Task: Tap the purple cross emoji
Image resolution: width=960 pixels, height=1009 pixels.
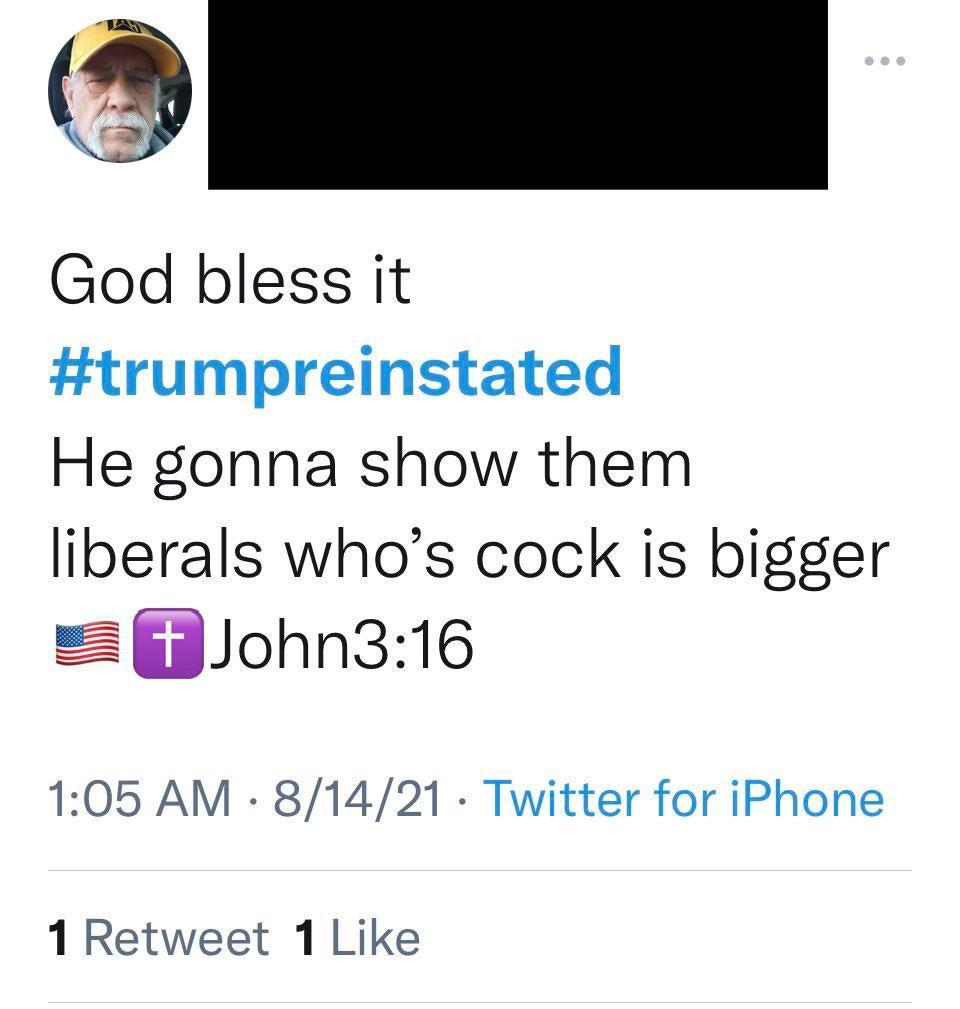Action: point(167,644)
